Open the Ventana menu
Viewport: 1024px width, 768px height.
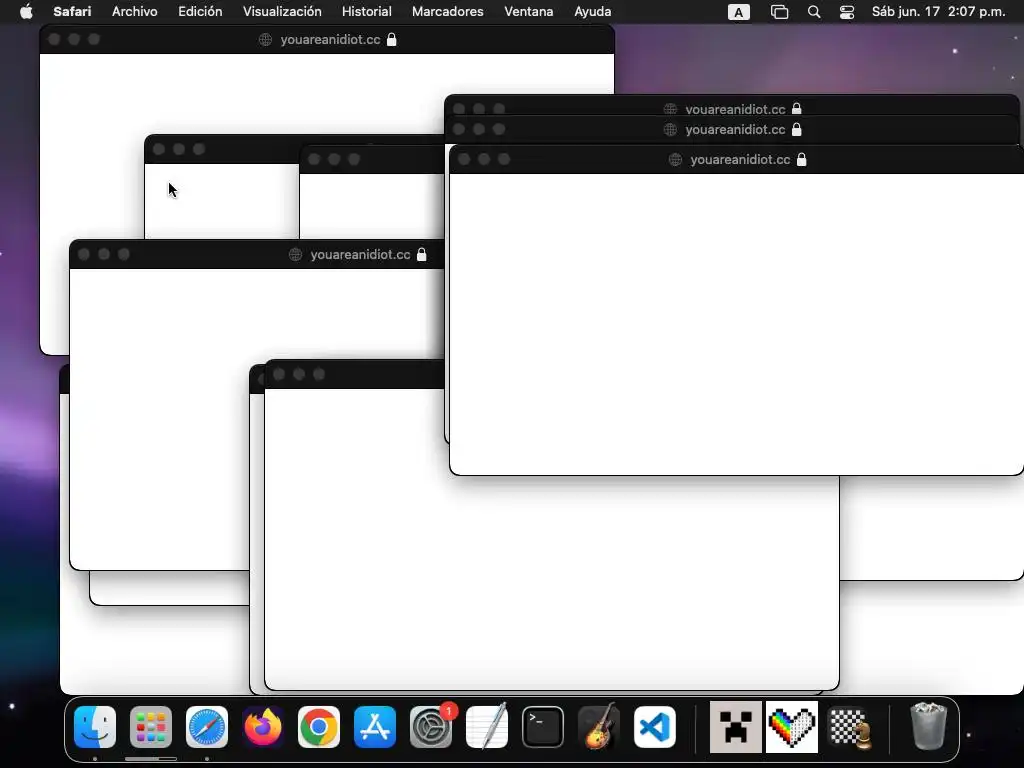click(528, 12)
